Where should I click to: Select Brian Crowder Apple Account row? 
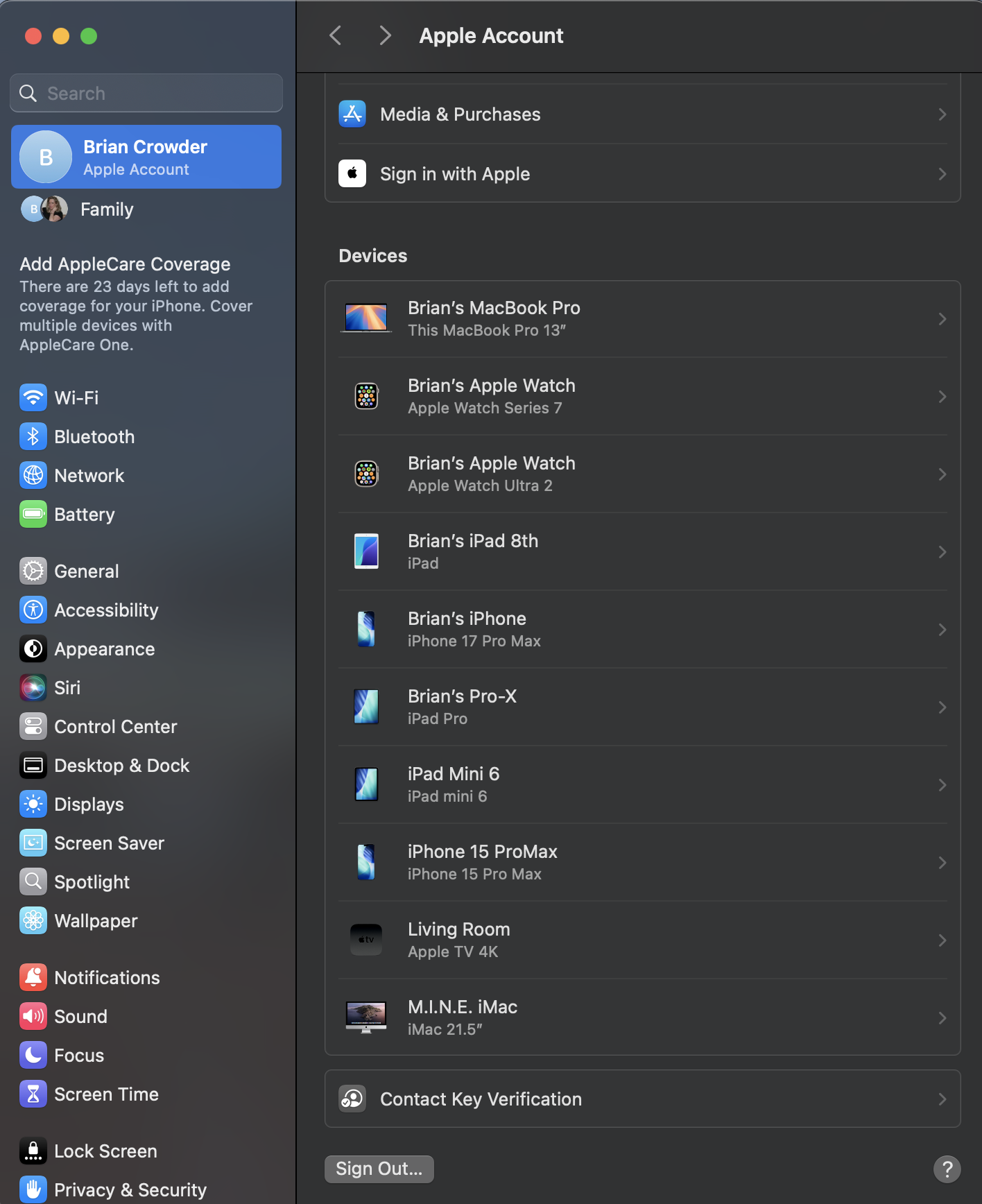coord(146,157)
